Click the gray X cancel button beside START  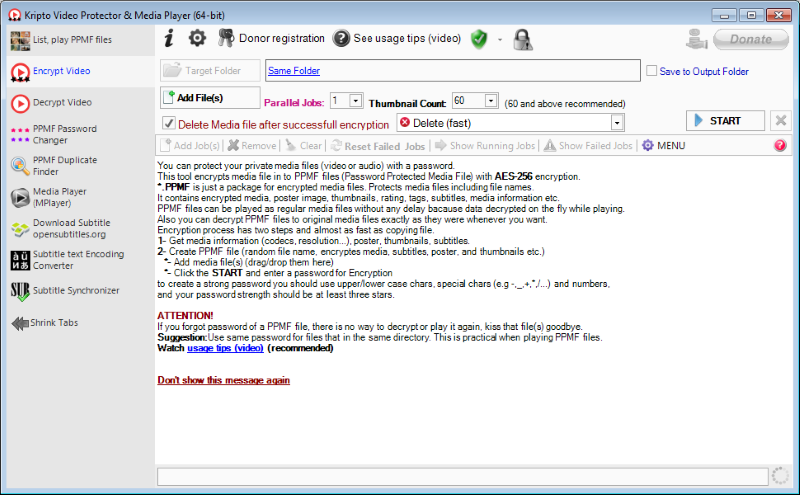pos(781,121)
